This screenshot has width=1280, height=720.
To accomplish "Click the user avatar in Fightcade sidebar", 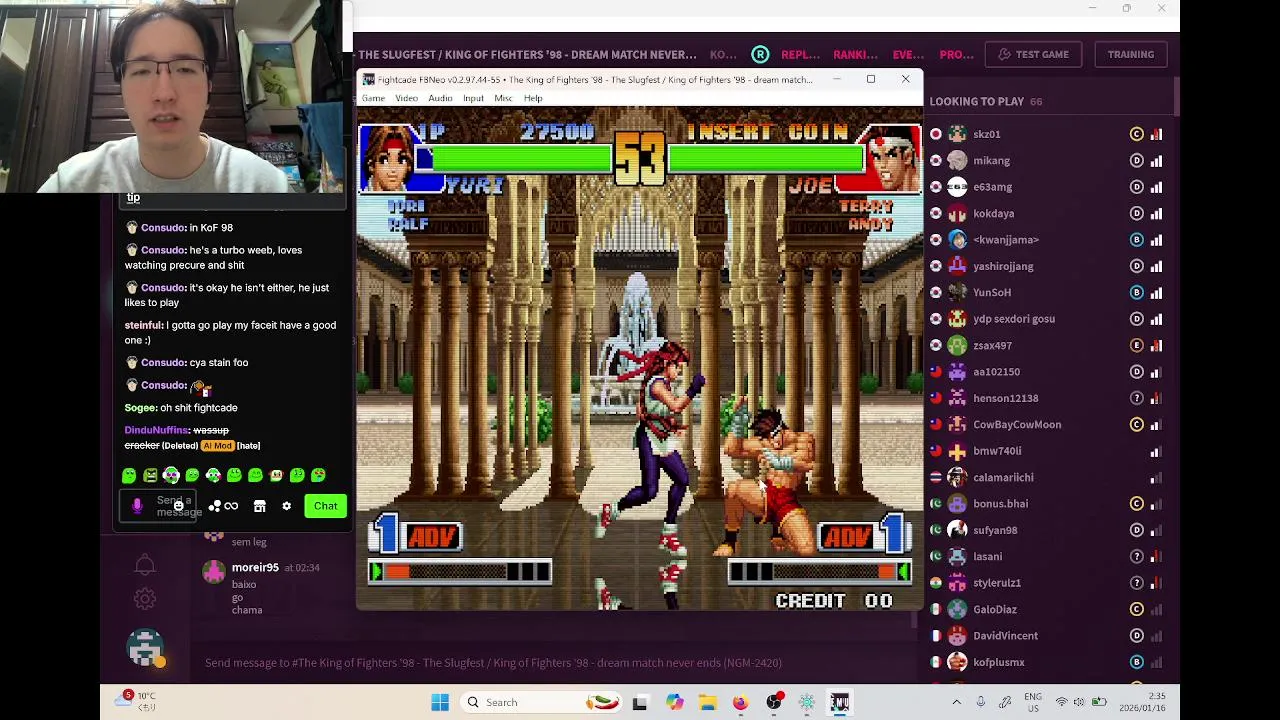I will (145, 648).
